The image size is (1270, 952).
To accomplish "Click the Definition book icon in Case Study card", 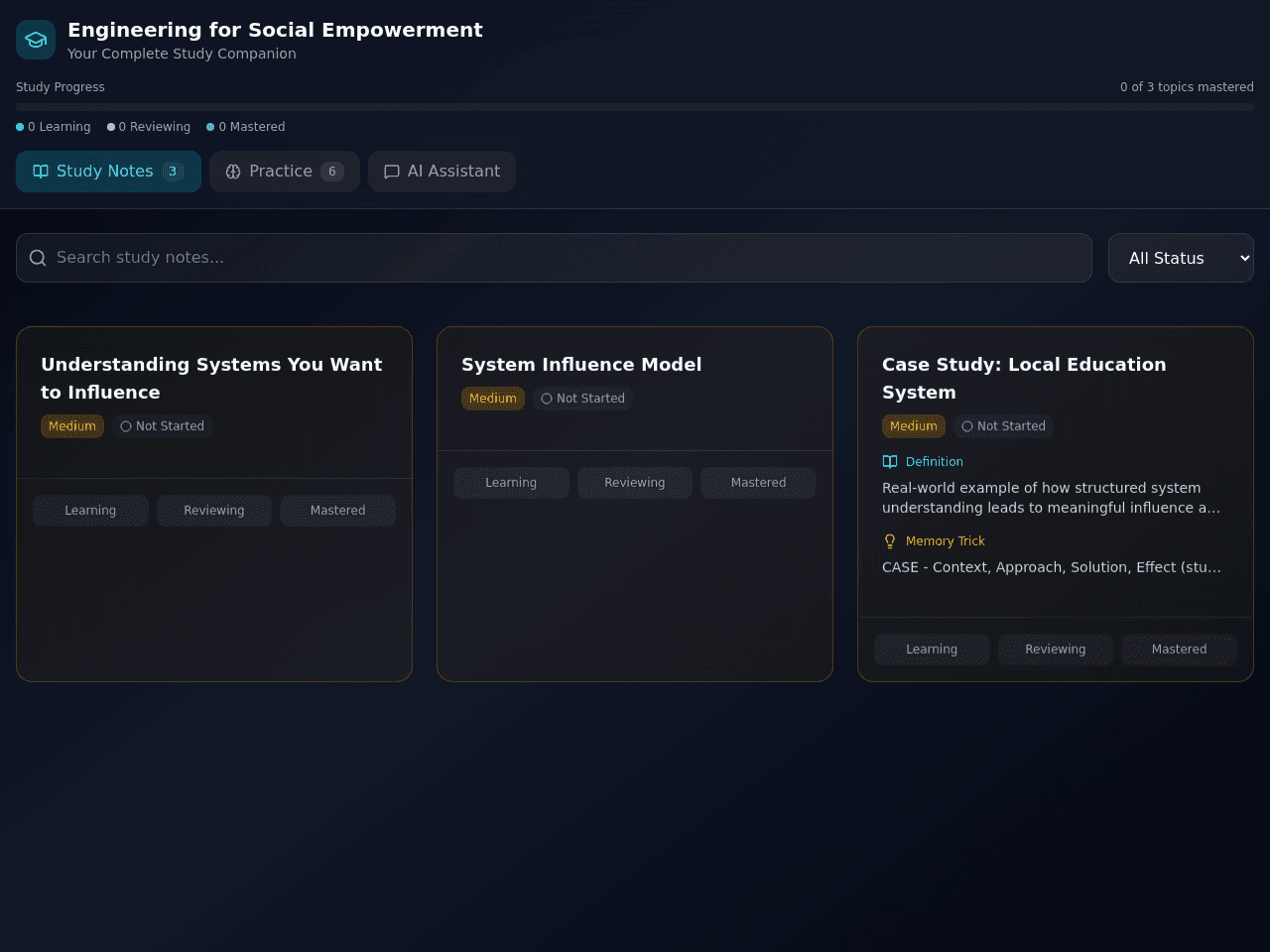I will pos(890,461).
